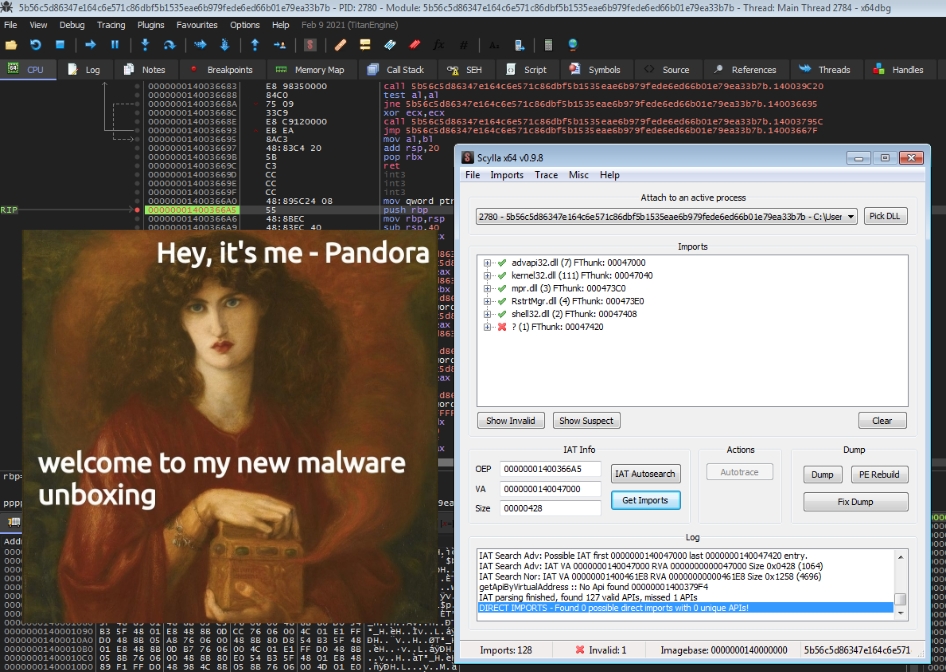Switch to the Call Stack tab

coord(396,69)
